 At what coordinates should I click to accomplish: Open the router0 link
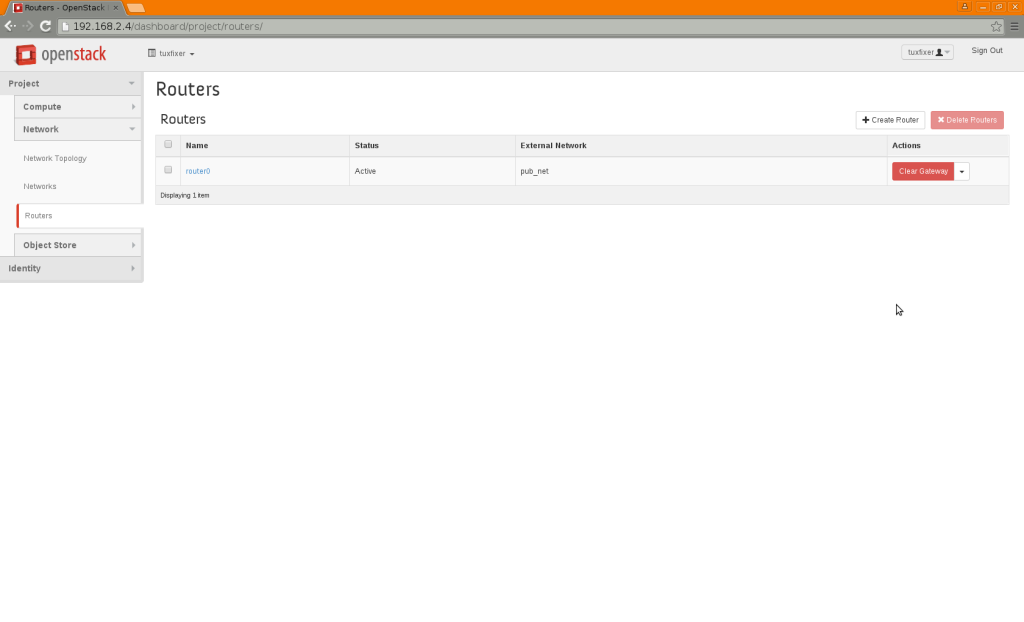click(x=198, y=171)
